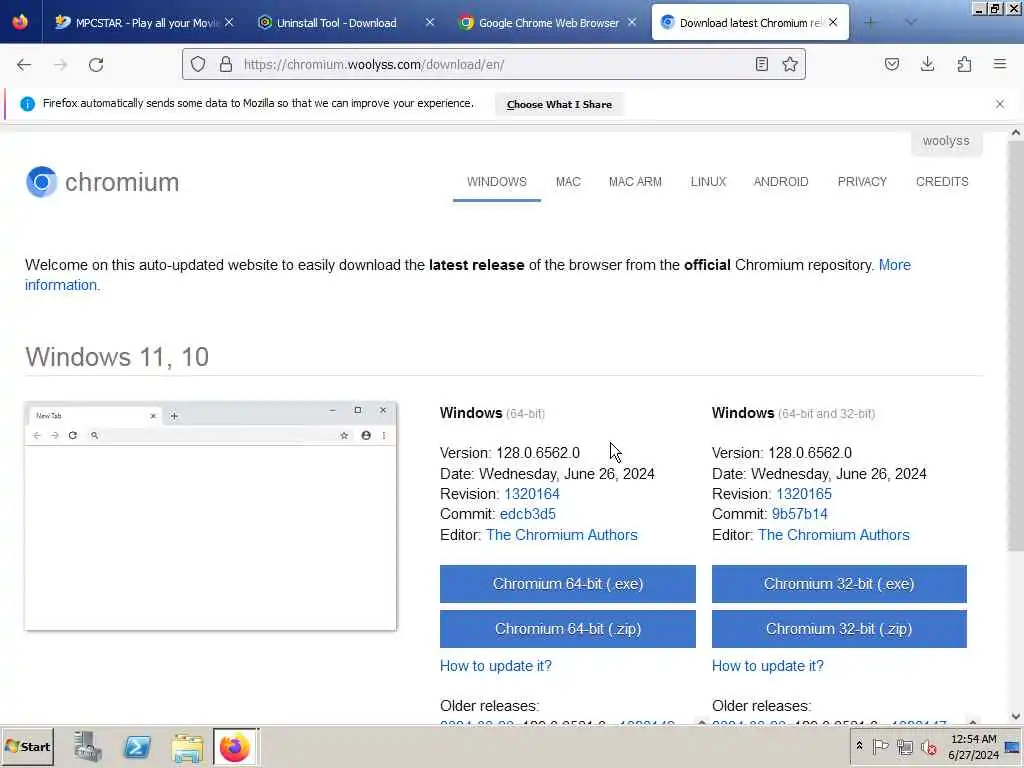
Task: Download Chromium 64-bit (.zip)
Action: point(568,629)
